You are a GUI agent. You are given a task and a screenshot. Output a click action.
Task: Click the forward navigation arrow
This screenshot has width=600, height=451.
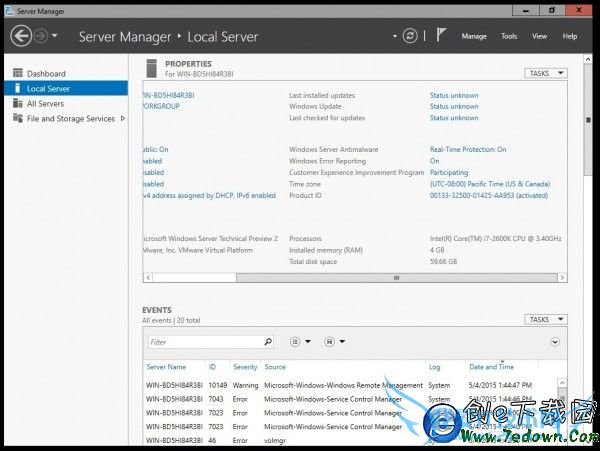pos(41,36)
